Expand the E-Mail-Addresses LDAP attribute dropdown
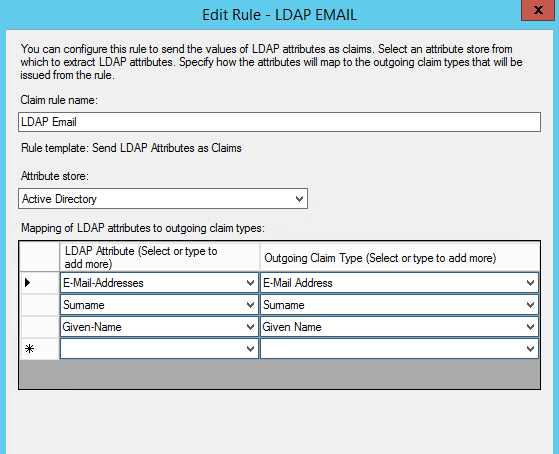This screenshot has width=559, height=454. 250,283
